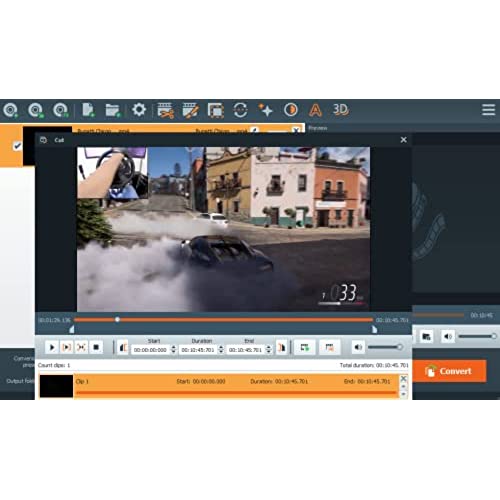
Task: Click the Start time stepper arrows
Action: (x=173, y=350)
